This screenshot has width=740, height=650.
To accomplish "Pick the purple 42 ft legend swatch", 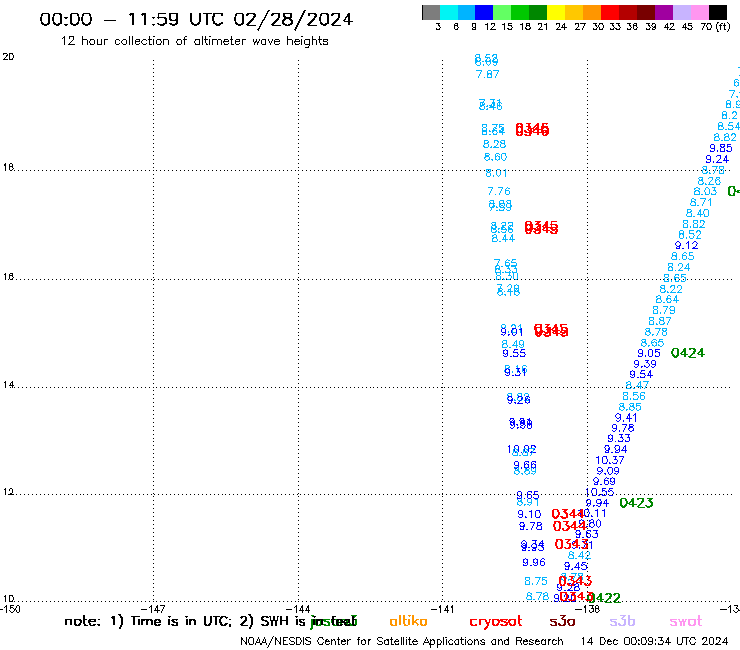I will point(663,12).
